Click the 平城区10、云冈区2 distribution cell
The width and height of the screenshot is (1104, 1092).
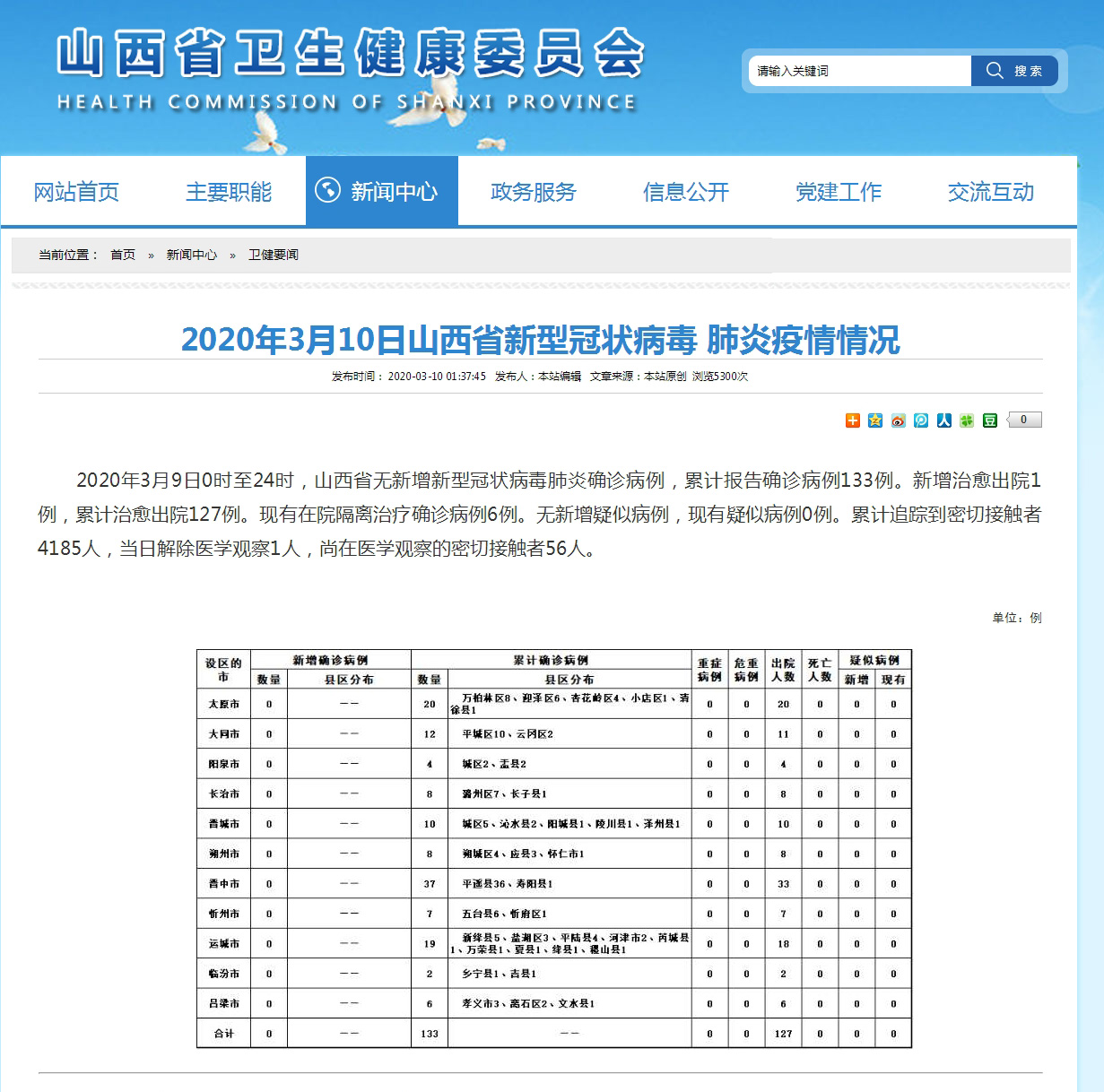(569, 734)
